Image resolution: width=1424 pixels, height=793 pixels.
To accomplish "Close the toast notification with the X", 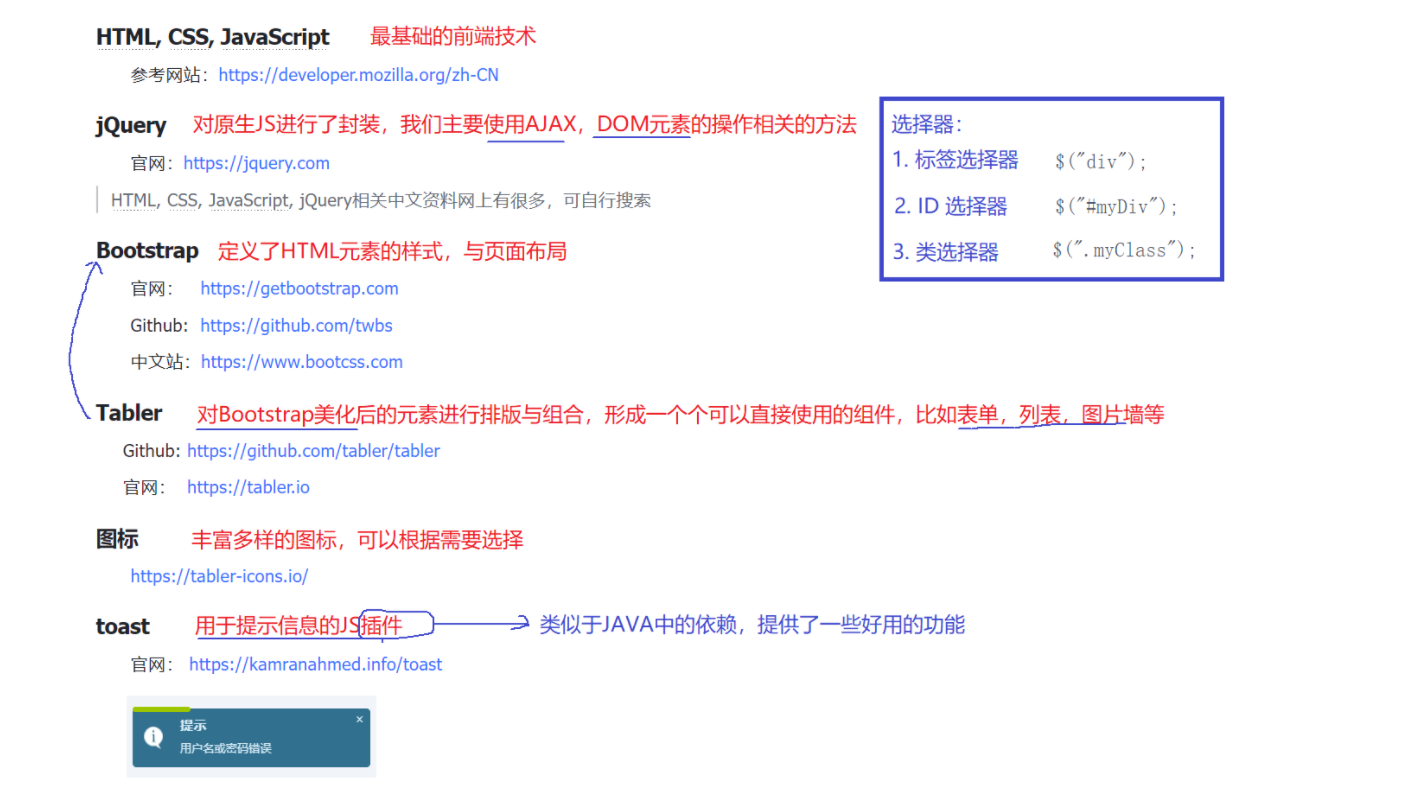I will [360, 719].
